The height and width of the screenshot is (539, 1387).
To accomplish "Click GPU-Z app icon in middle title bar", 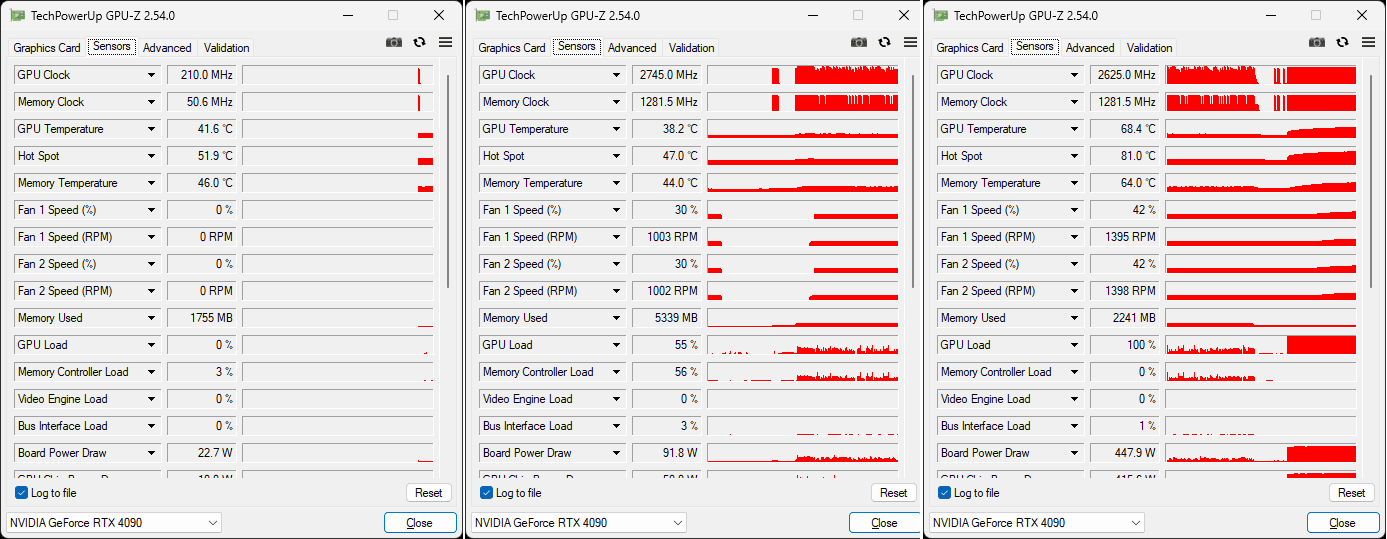I will click(x=483, y=15).
